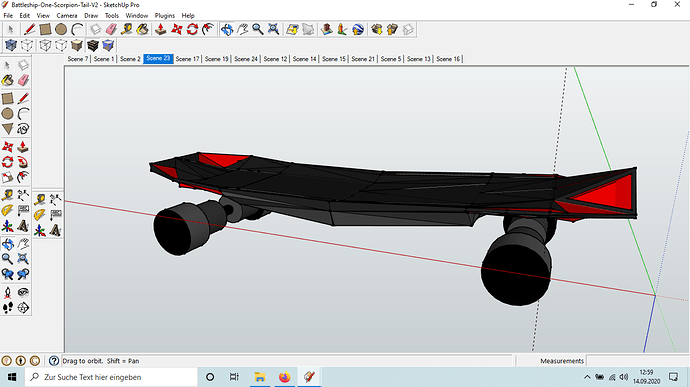The image size is (690, 387).
Task: Select the Pencil line tool in top toolbar
Action: coord(29,29)
